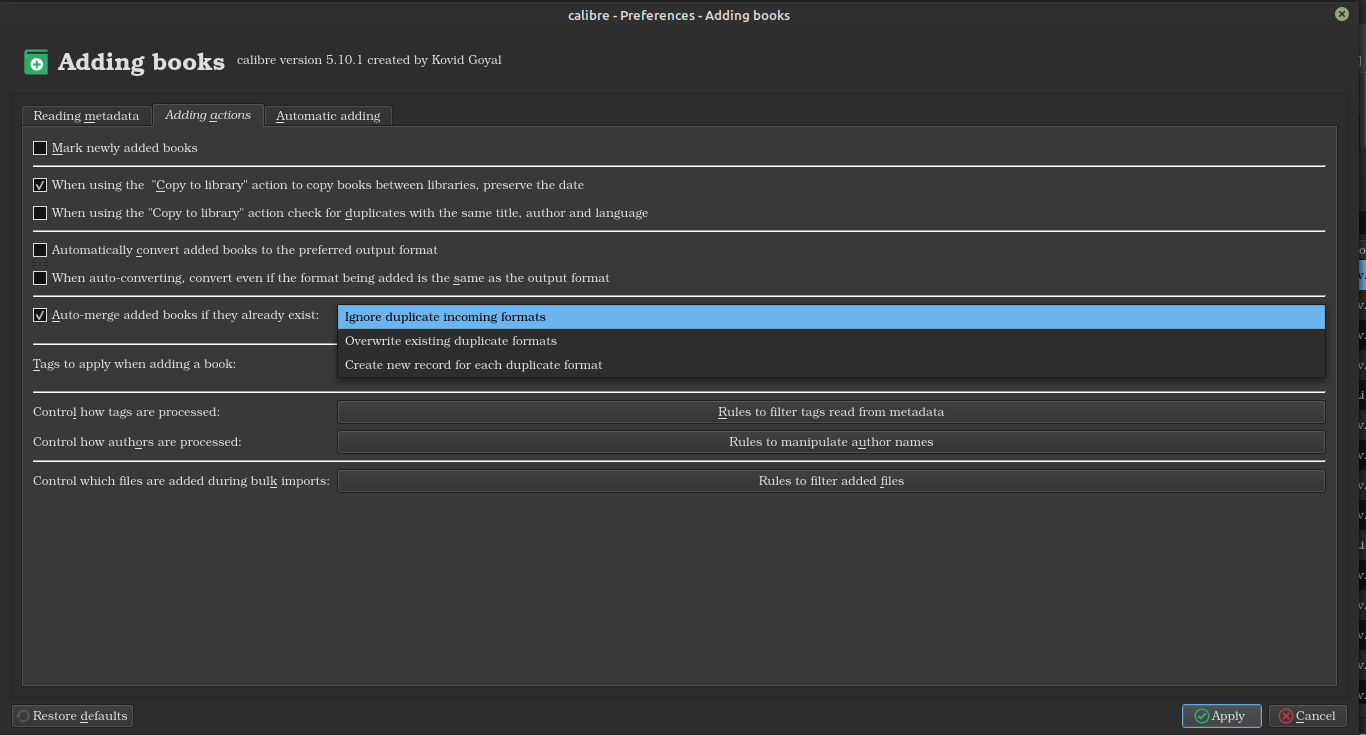Switch to the Automatic adding tab
This screenshot has height=735, width=1366.
[x=328, y=116]
